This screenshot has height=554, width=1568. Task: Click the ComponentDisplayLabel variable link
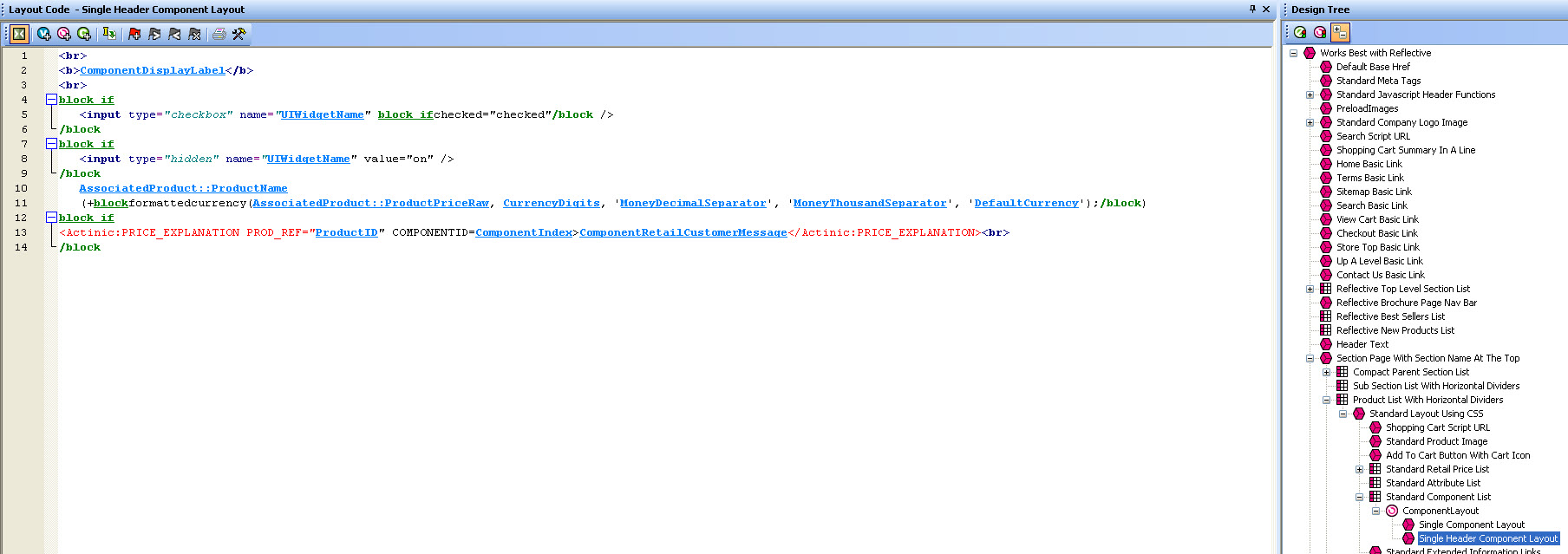[x=152, y=70]
